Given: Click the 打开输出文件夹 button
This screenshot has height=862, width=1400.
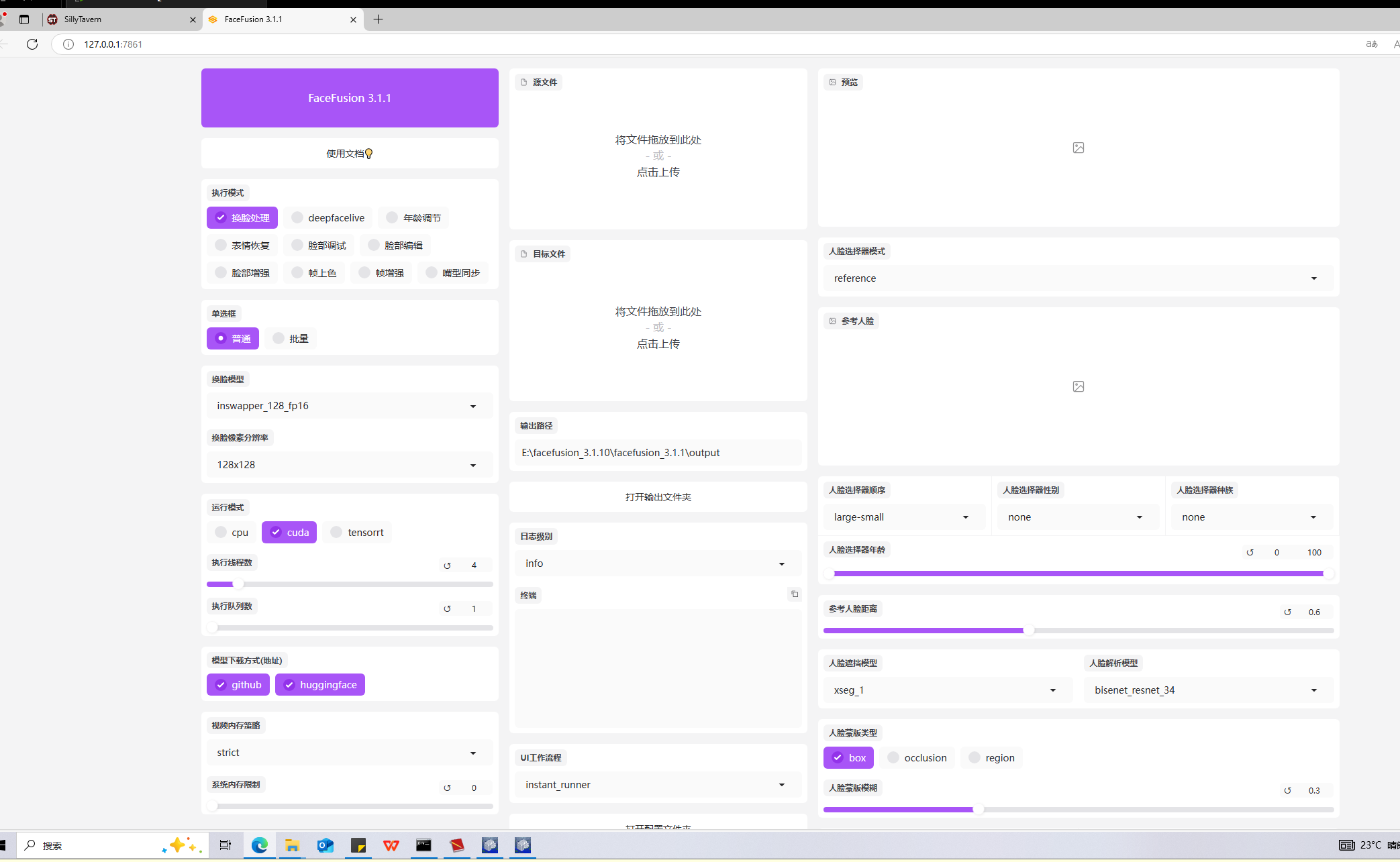Looking at the screenshot, I should (658, 497).
